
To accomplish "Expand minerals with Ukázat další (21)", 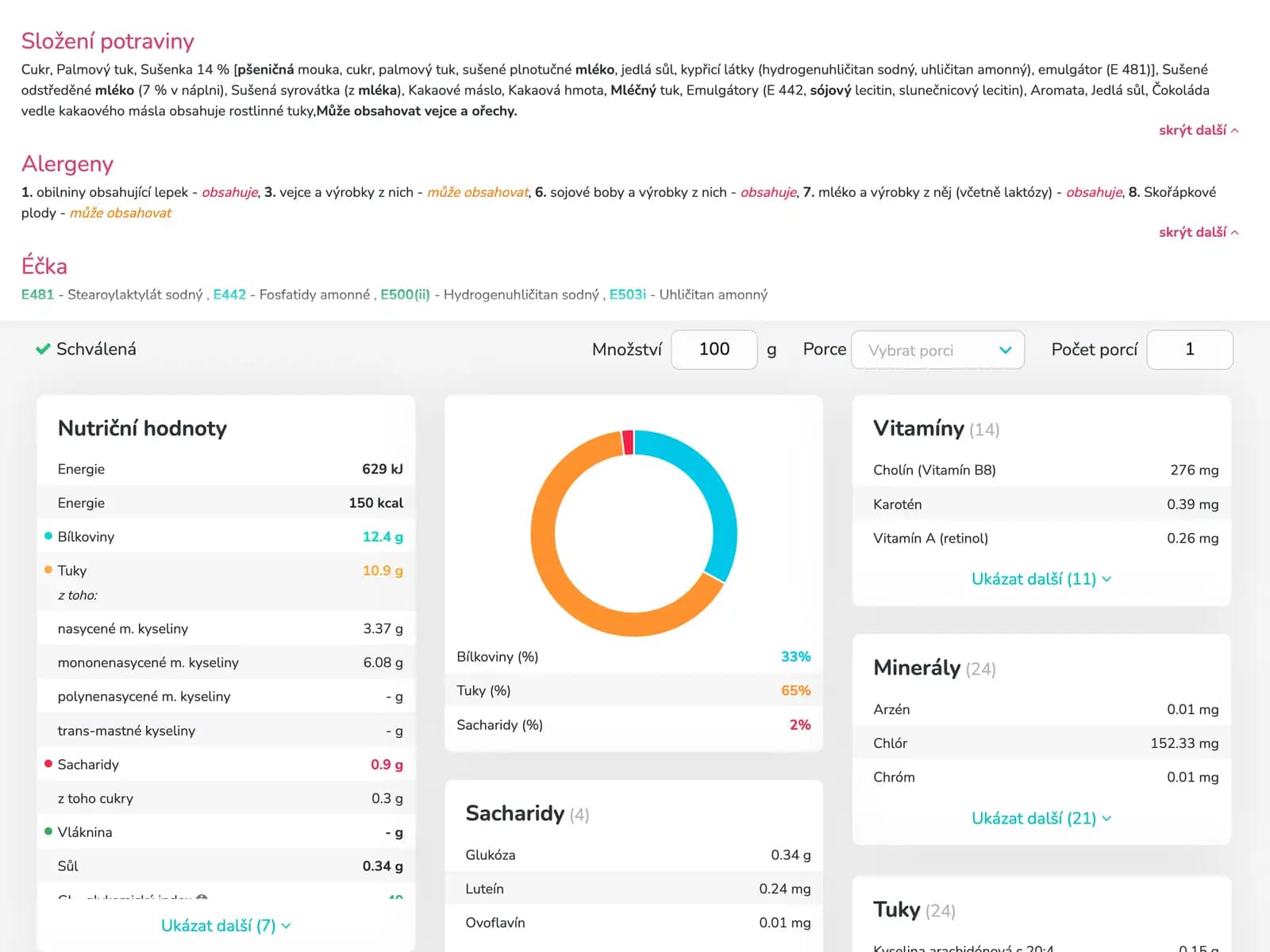I will tap(1041, 818).
